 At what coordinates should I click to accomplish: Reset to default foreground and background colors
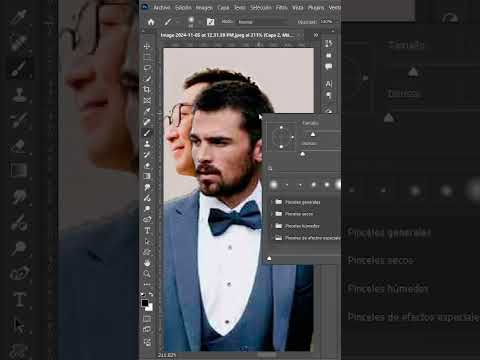click(x=143, y=294)
